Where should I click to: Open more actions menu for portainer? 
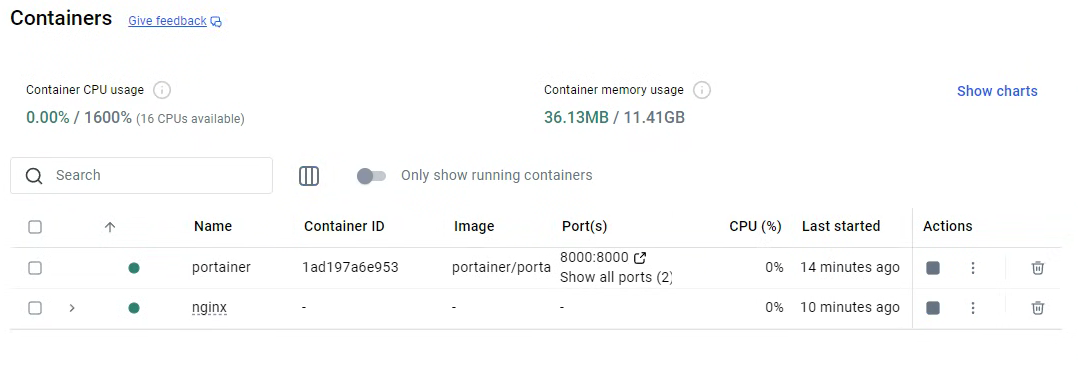[x=973, y=268]
